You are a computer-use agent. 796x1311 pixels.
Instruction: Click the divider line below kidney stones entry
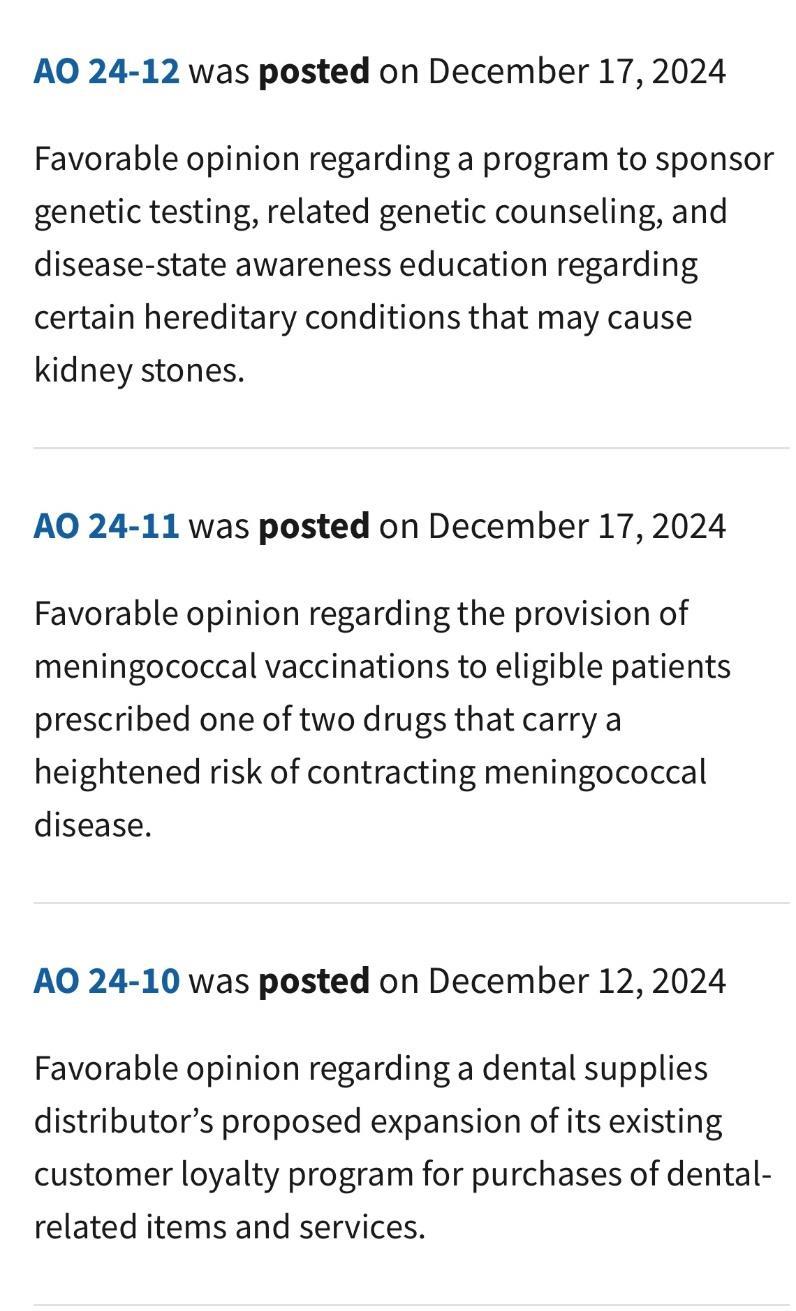pyautogui.click(x=410, y=449)
